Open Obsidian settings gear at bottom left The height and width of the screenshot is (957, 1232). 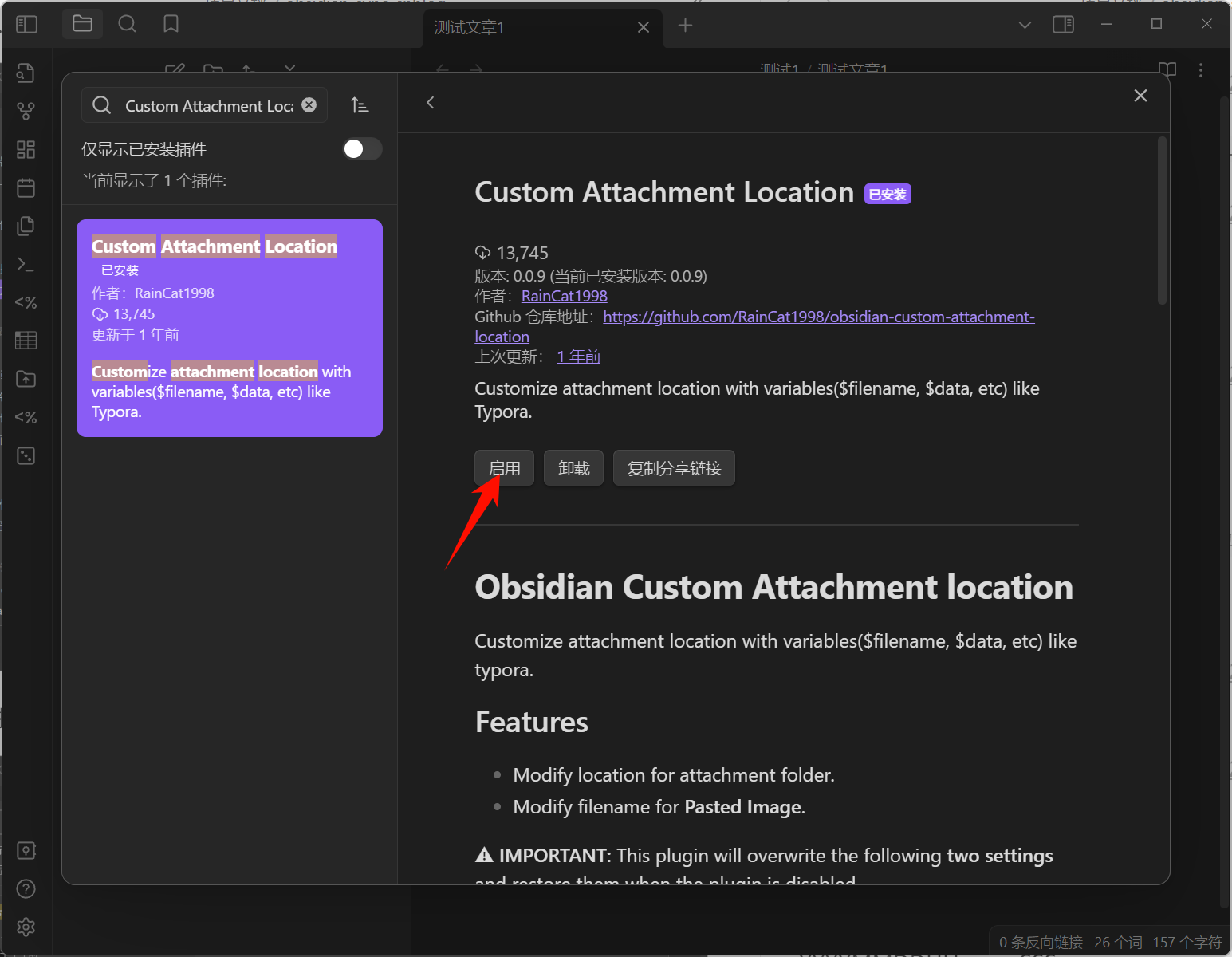pyautogui.click(x=26, y=927)
